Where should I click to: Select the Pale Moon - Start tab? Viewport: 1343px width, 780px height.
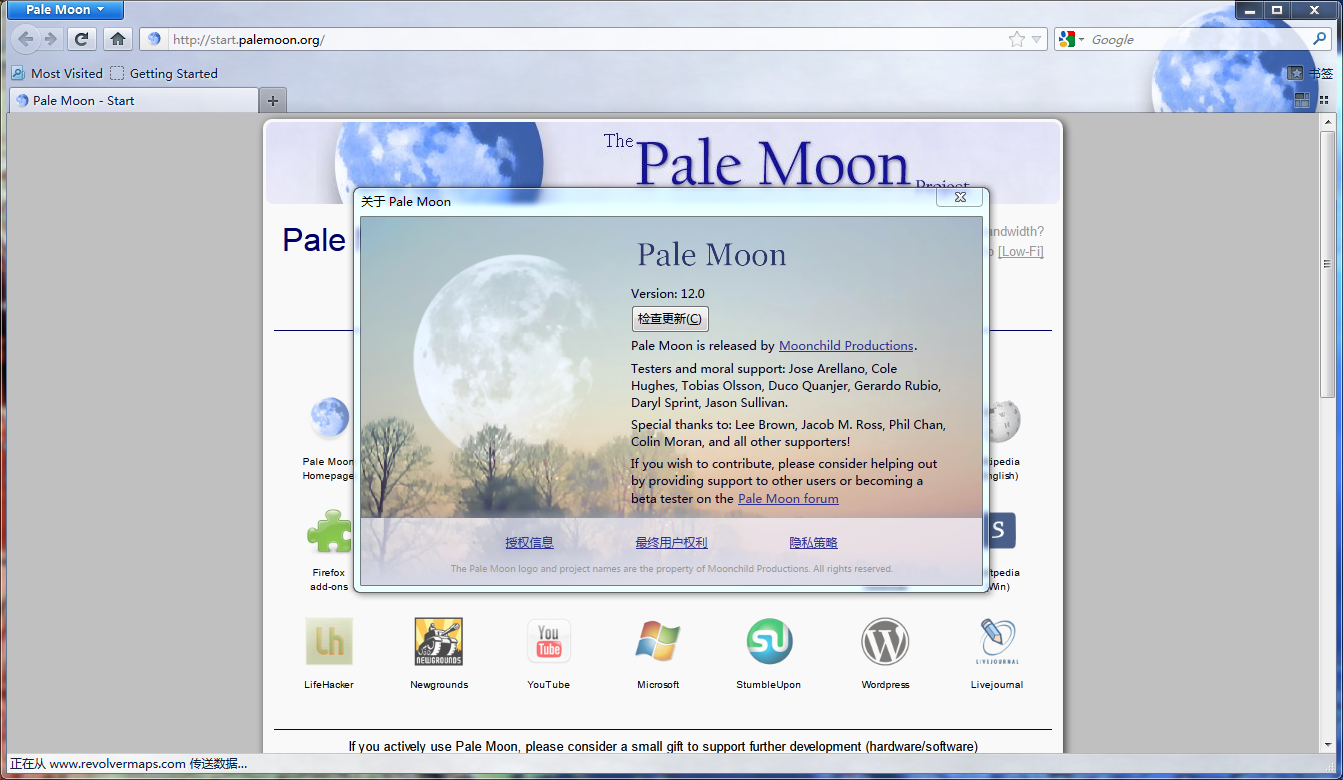[134, 100]
